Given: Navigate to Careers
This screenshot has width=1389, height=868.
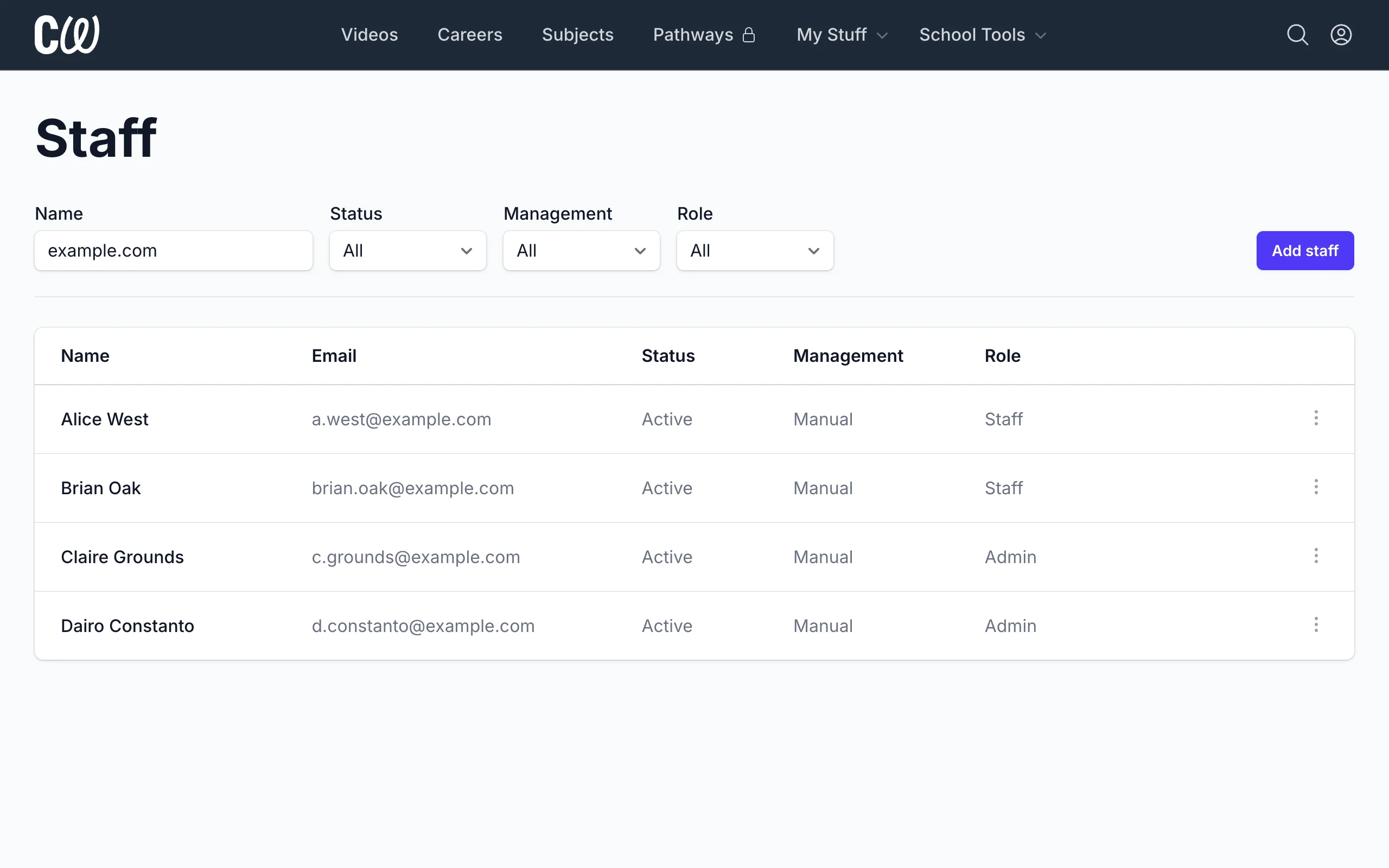Looking at the screenshot, I should pos(469,35).
